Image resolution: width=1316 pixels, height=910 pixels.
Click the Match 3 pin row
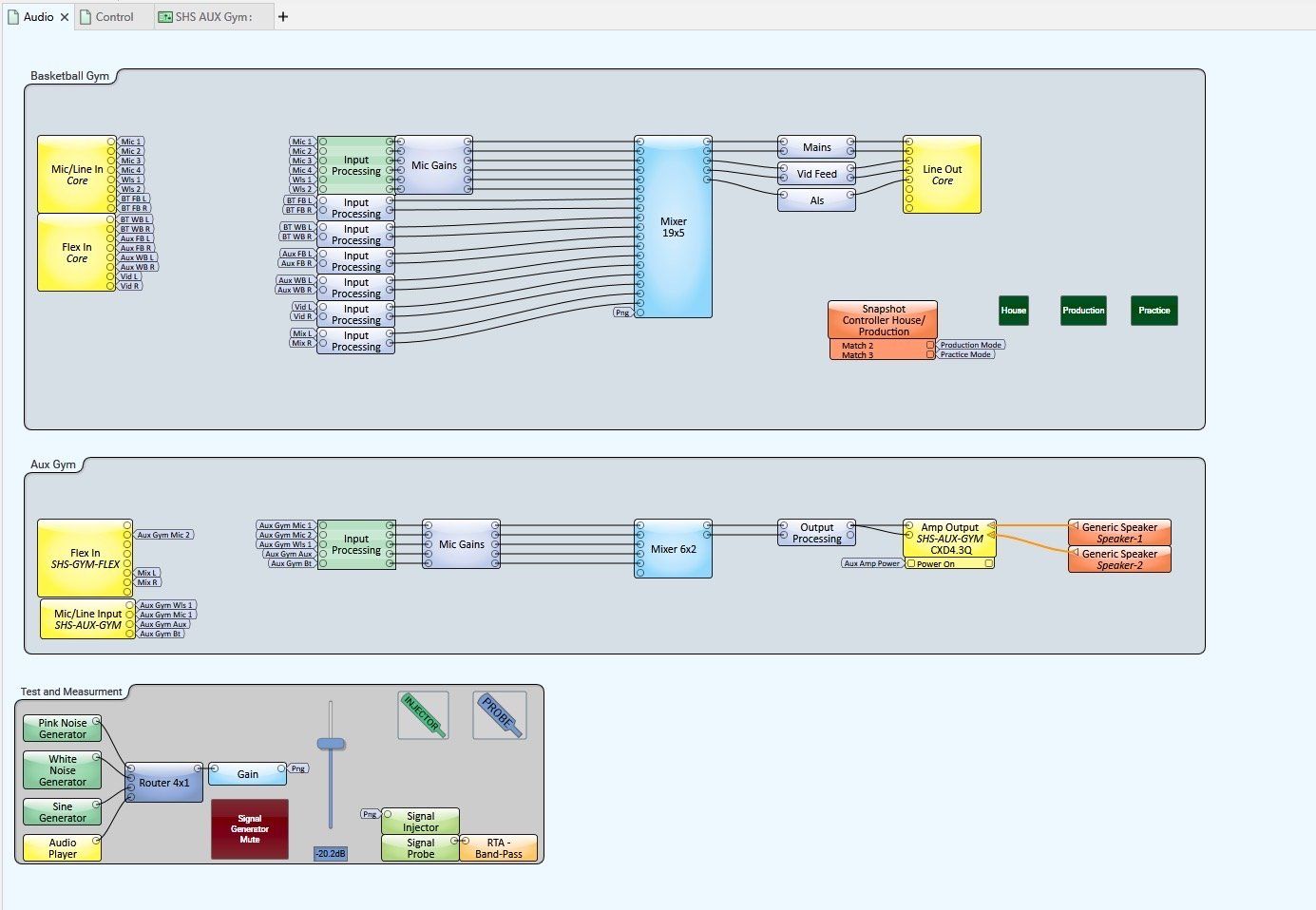click(x=883, y=355)
